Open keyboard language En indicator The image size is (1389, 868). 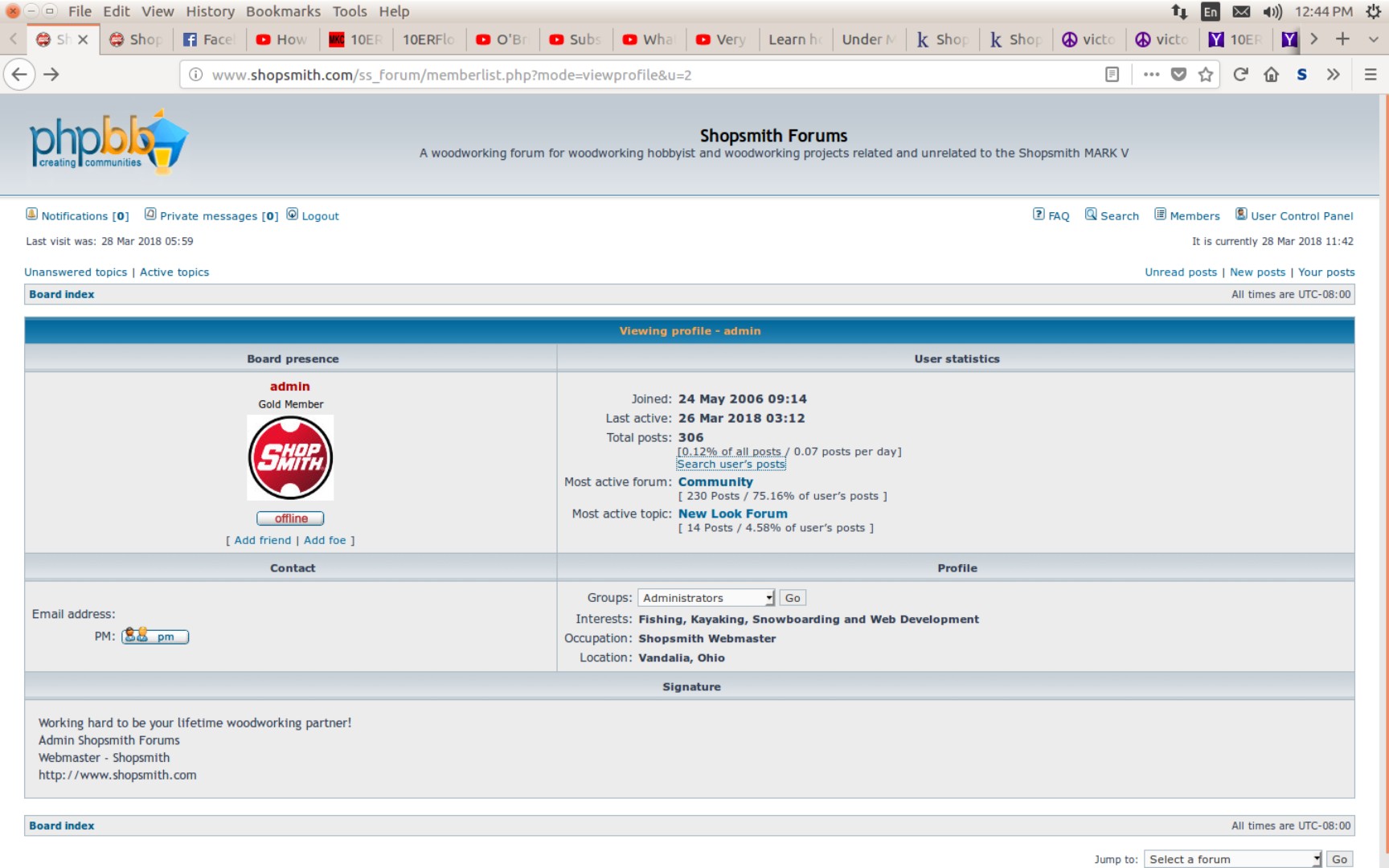click(1211, 11)
